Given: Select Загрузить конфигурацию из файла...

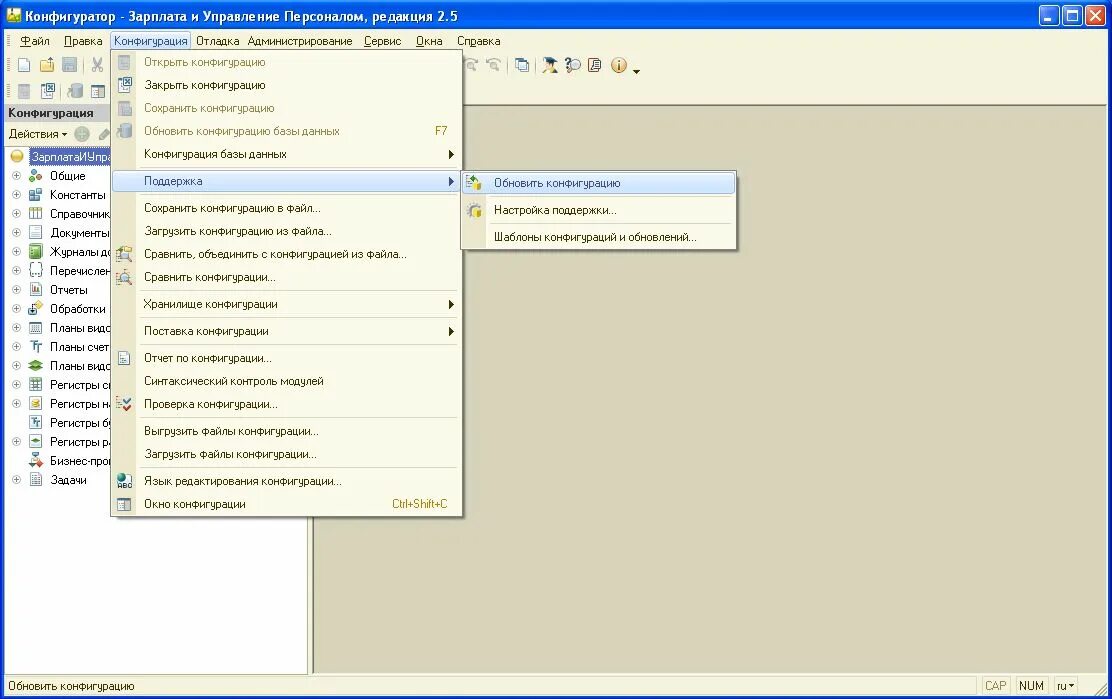Looking at the screenshot, I should click(287, 231).
